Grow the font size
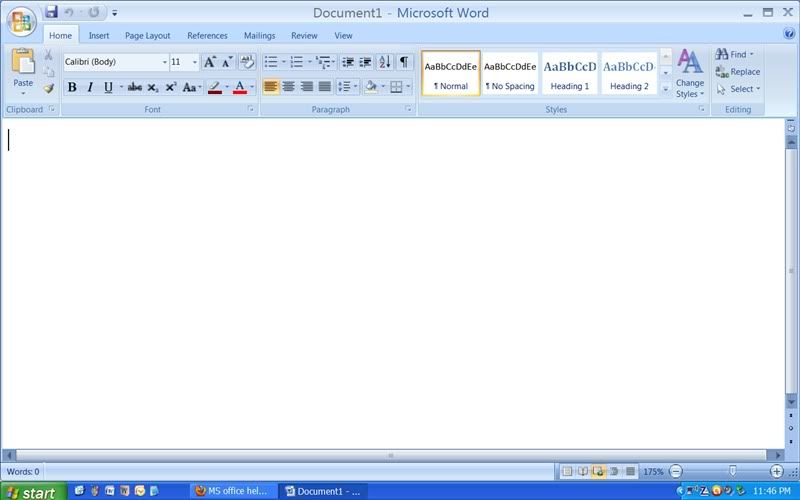This screenshot has width=800, height=500. 210,62
